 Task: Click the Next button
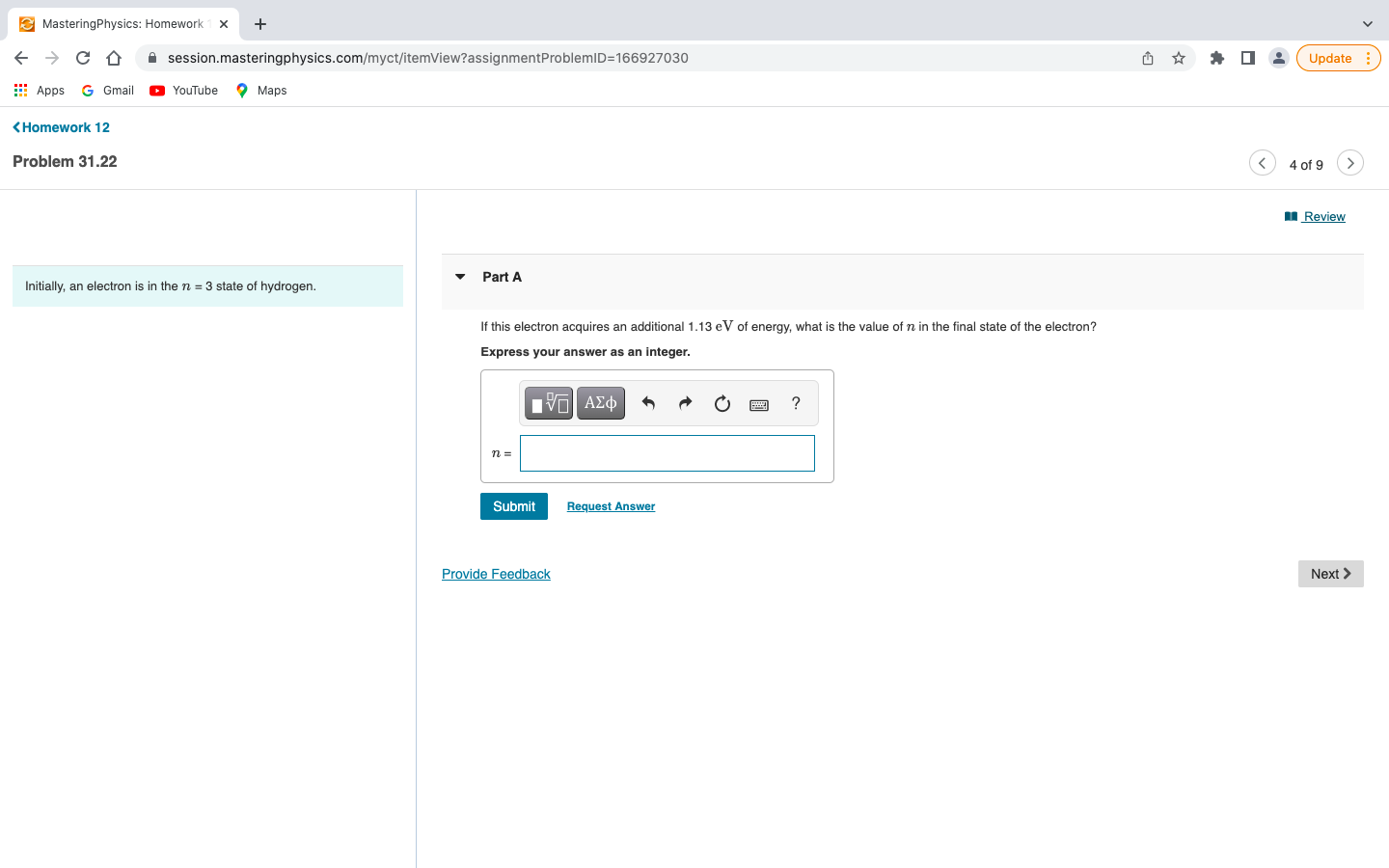[x=1331, y=574]
